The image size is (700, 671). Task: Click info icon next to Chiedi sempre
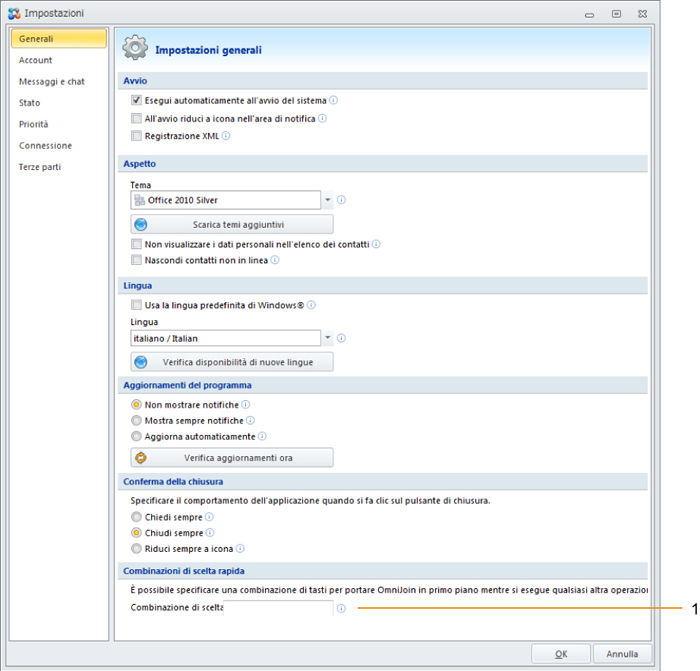coord(209,517)
